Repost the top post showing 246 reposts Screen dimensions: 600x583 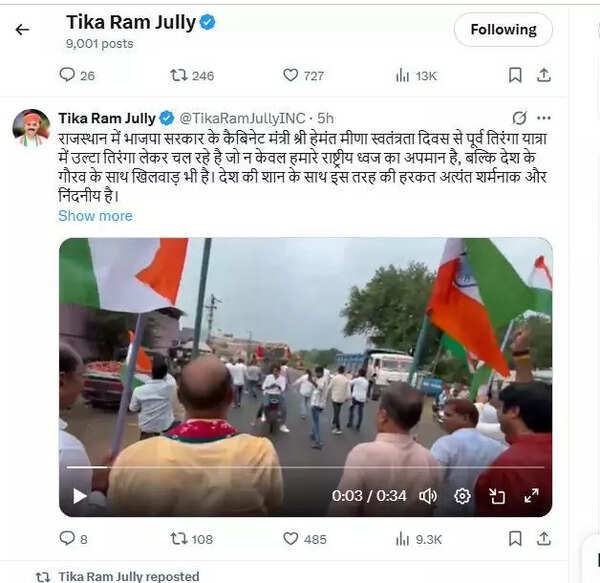[192, 75]
